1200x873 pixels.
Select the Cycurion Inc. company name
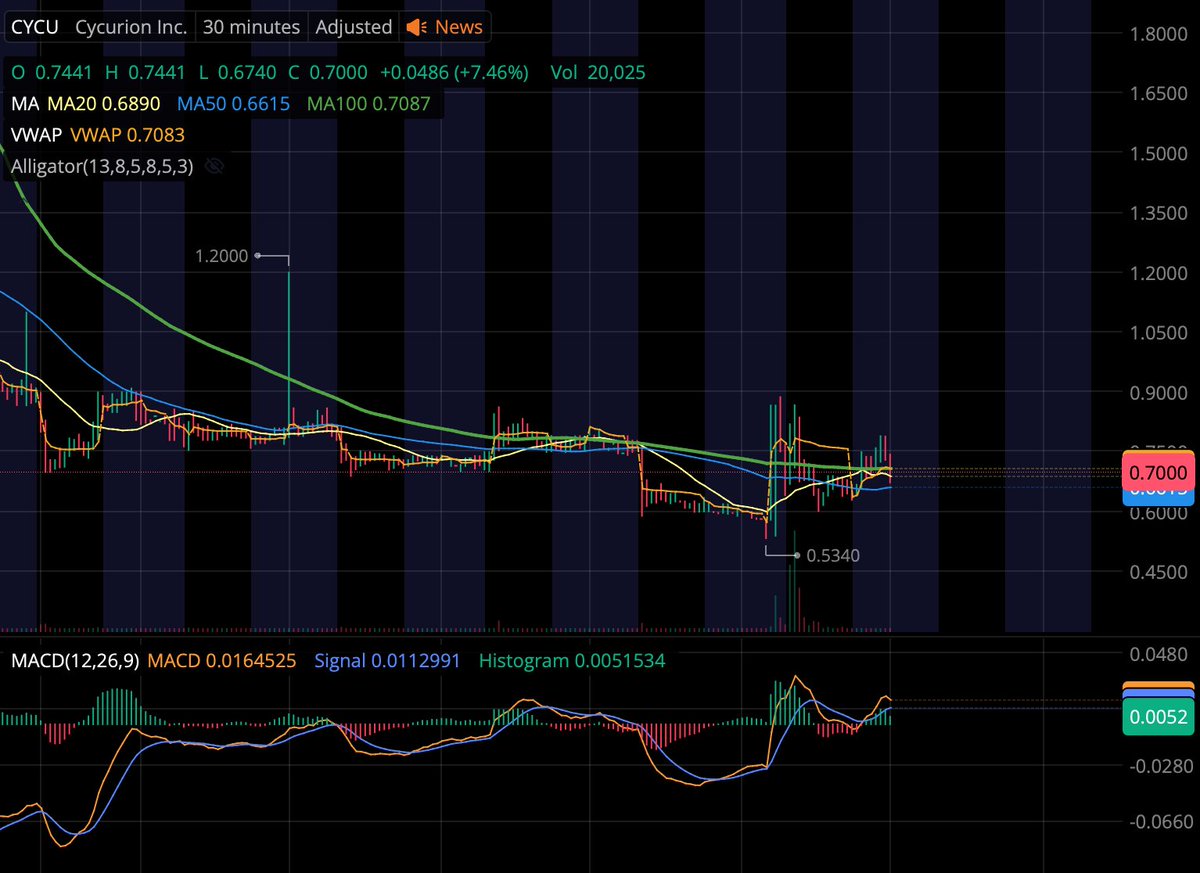(131, 27)
